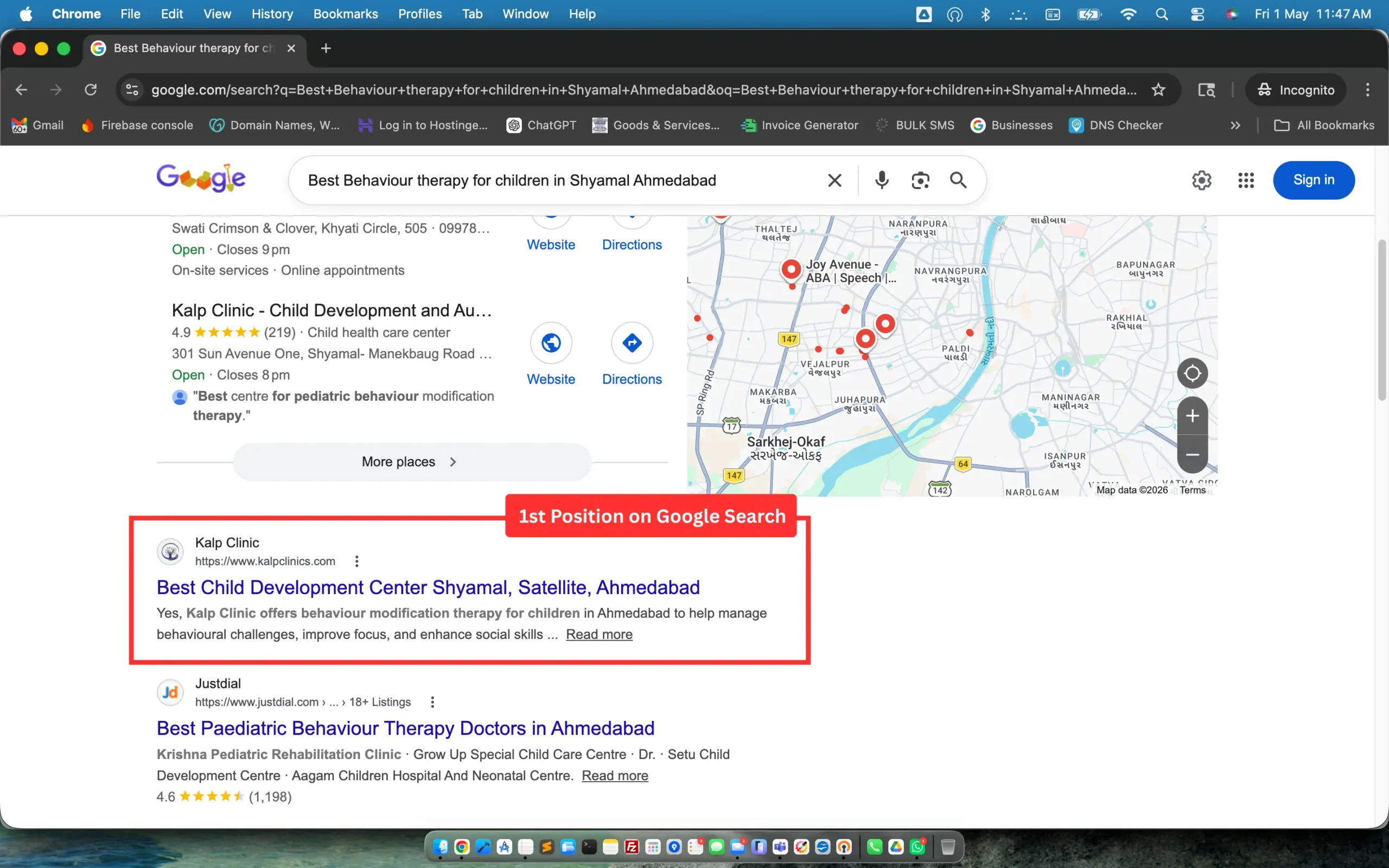Open the split view side panel icon

1207,90
